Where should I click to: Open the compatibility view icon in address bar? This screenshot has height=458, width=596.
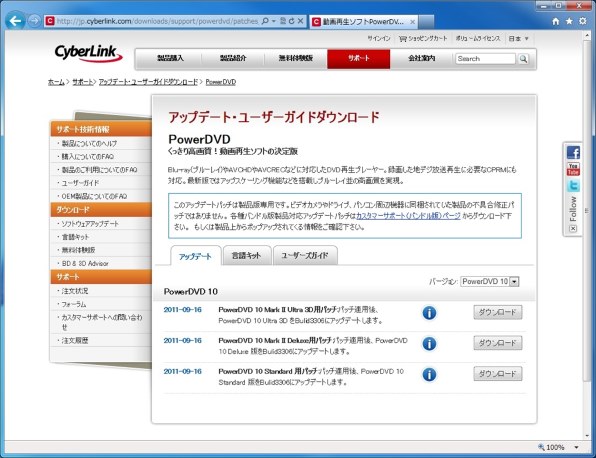283,21
